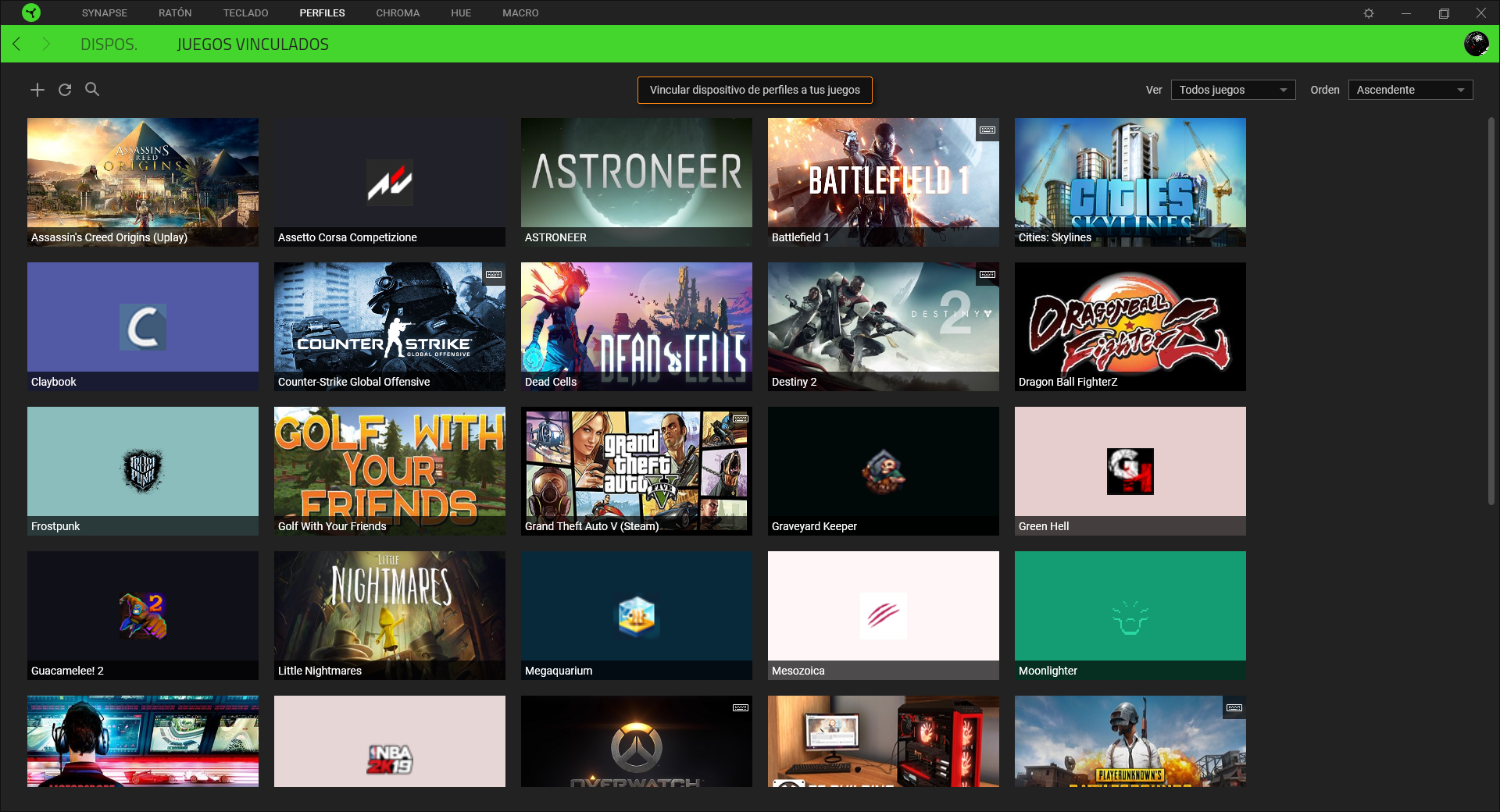Click the Graveyard Keeper icon
The image size is (1500, 812).
click(884, 472)
